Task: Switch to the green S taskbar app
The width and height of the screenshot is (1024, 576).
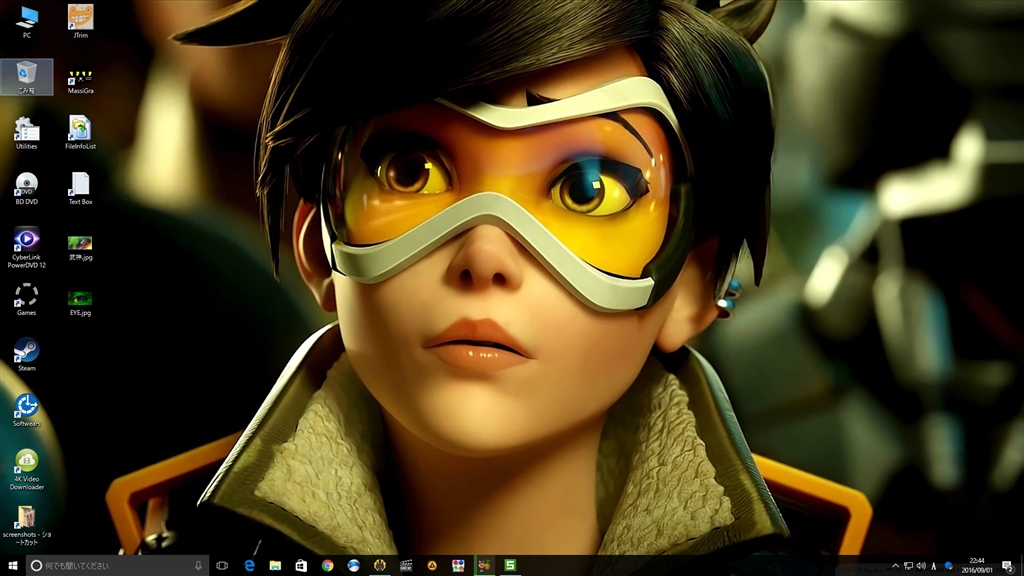Action: pos(510,566)
